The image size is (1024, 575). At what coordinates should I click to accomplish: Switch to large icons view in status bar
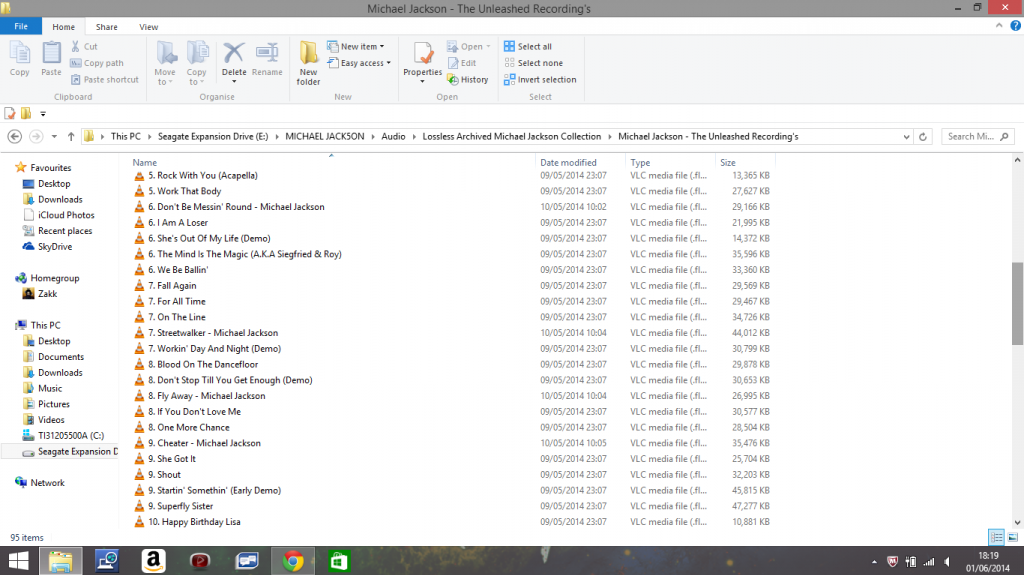1011,537
